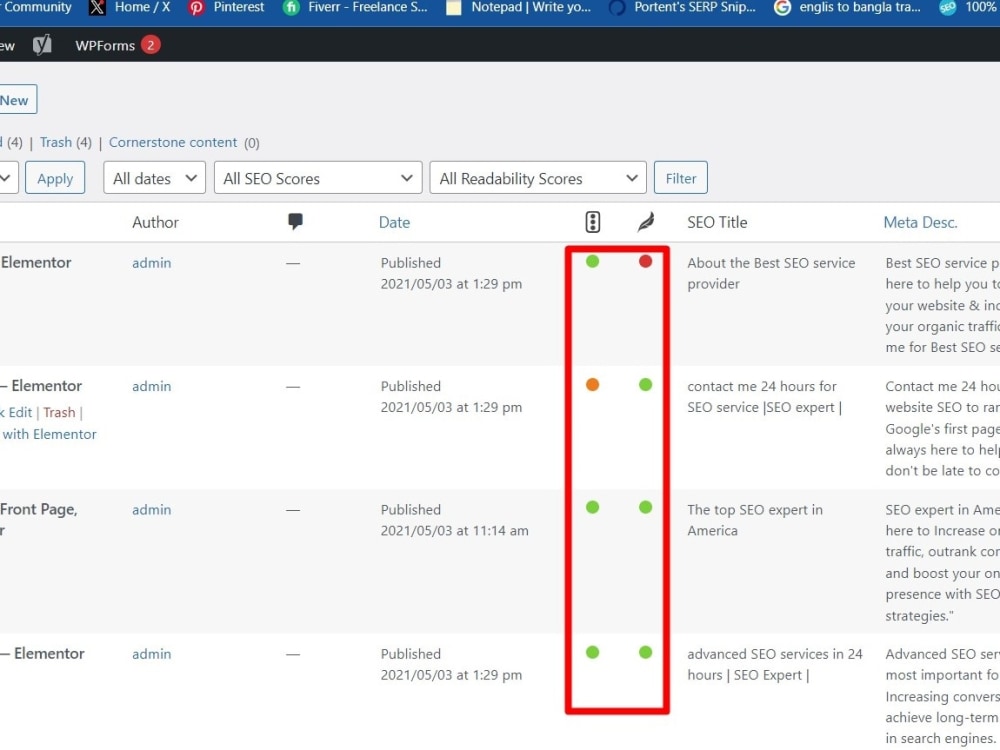Click 'The top SEO expert in America' title
The image size is (1000, 750).
pos(755,520)
